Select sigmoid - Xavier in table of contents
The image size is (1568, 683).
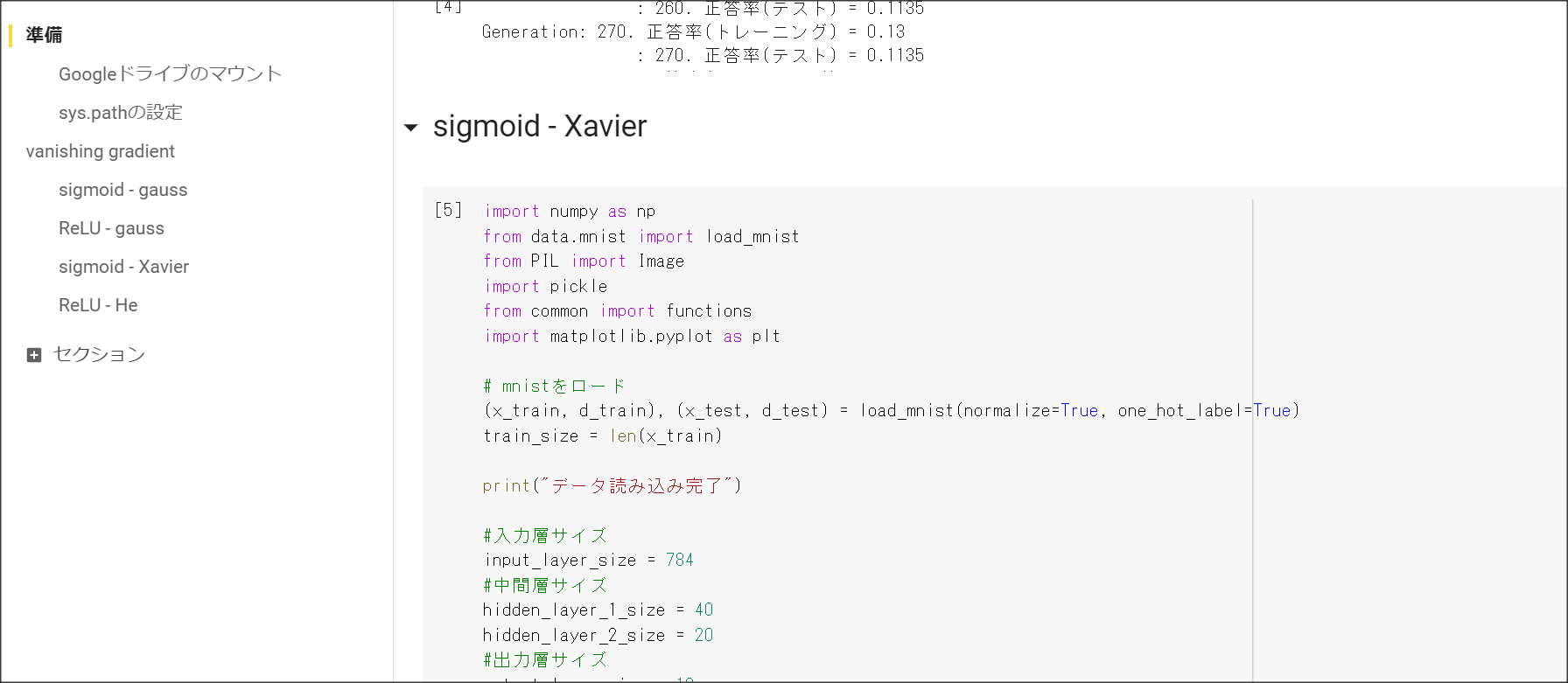(x=123, y=267)
